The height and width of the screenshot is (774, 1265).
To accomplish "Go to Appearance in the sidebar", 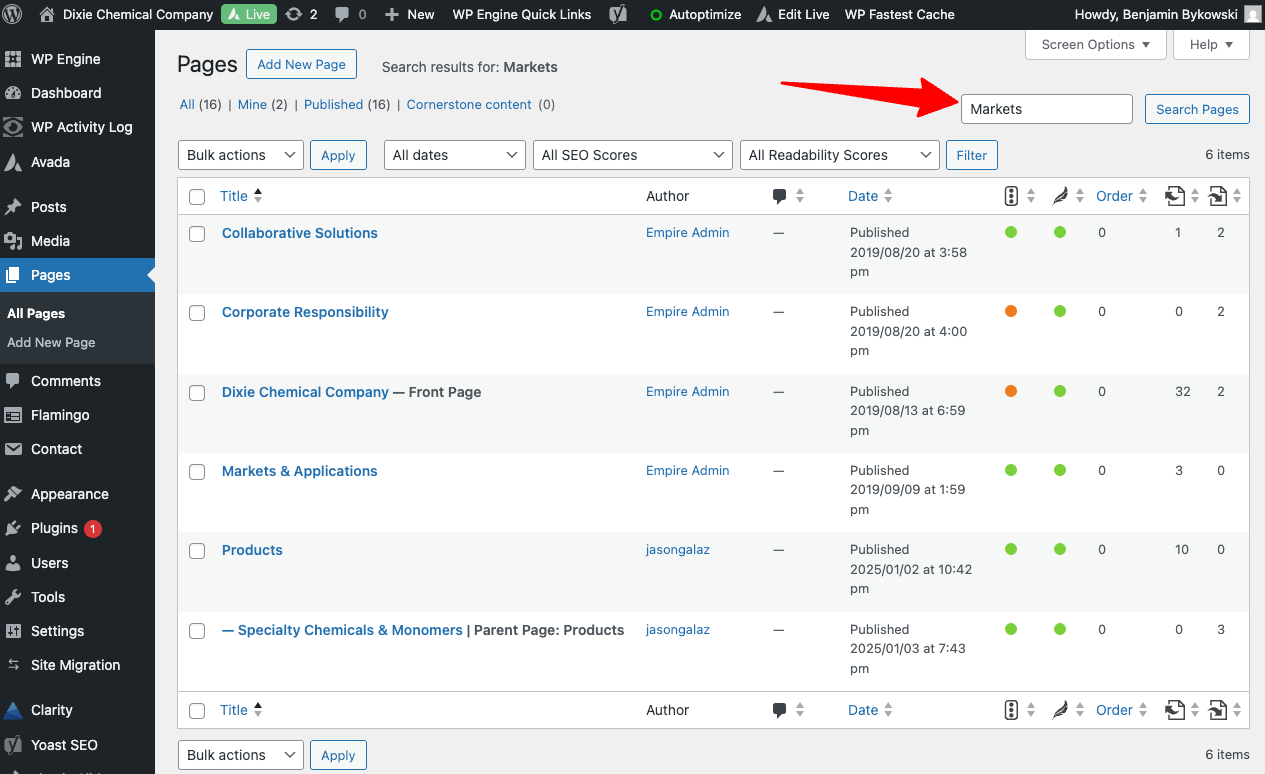I will pos(69,494).
